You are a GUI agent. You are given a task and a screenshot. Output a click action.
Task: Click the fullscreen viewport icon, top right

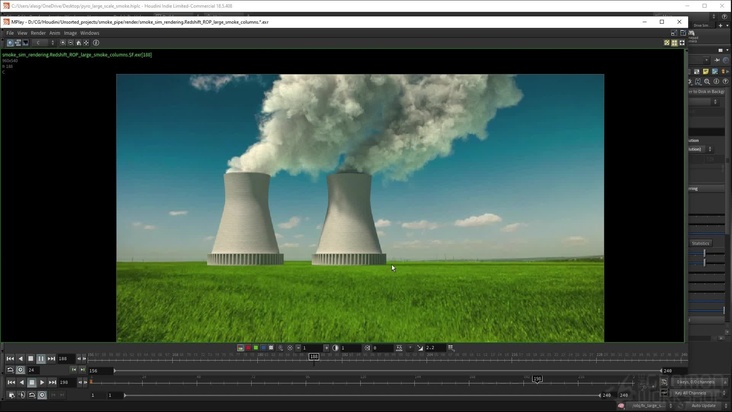pyautogui.click(x=682, y=43)
